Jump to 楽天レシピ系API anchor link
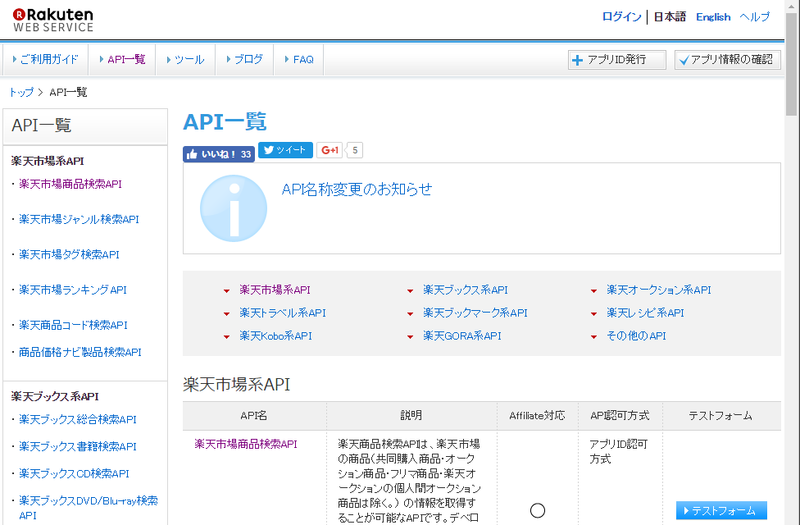Image resolution: width=800 pixels, height=525 pixels. [645, 313]
